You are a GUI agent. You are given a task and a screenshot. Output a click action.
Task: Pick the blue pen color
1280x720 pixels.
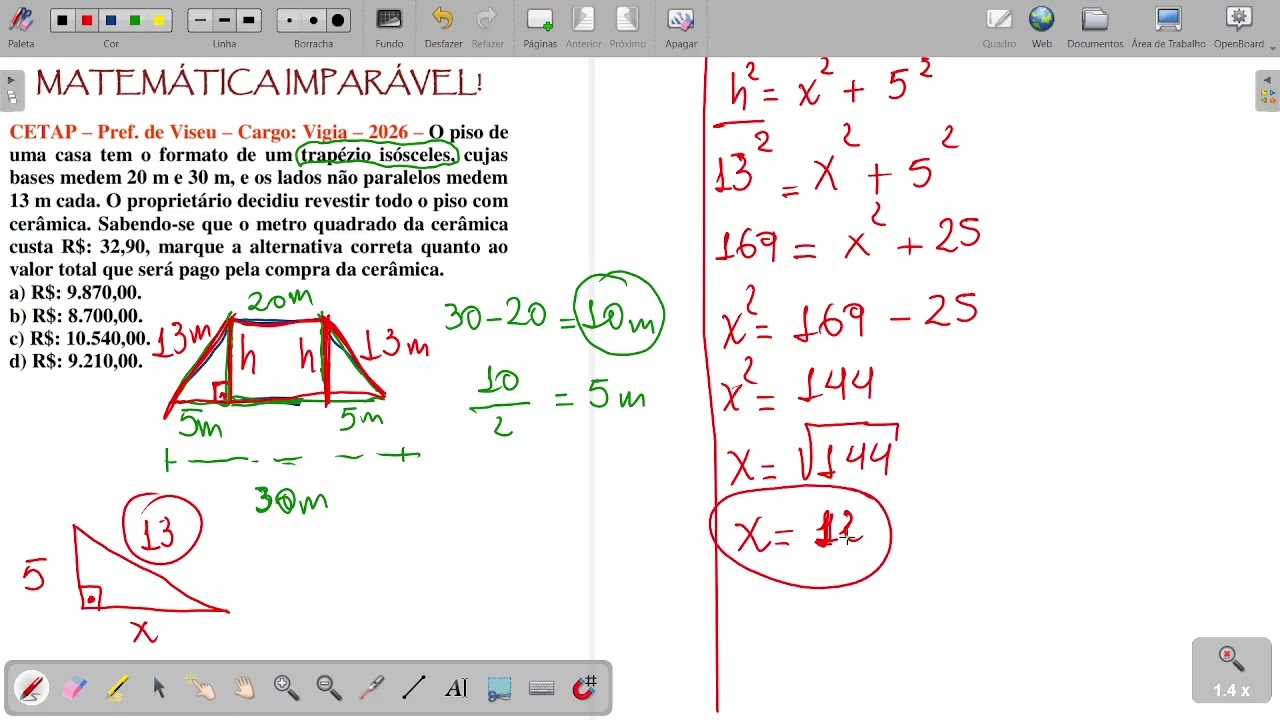111,20
